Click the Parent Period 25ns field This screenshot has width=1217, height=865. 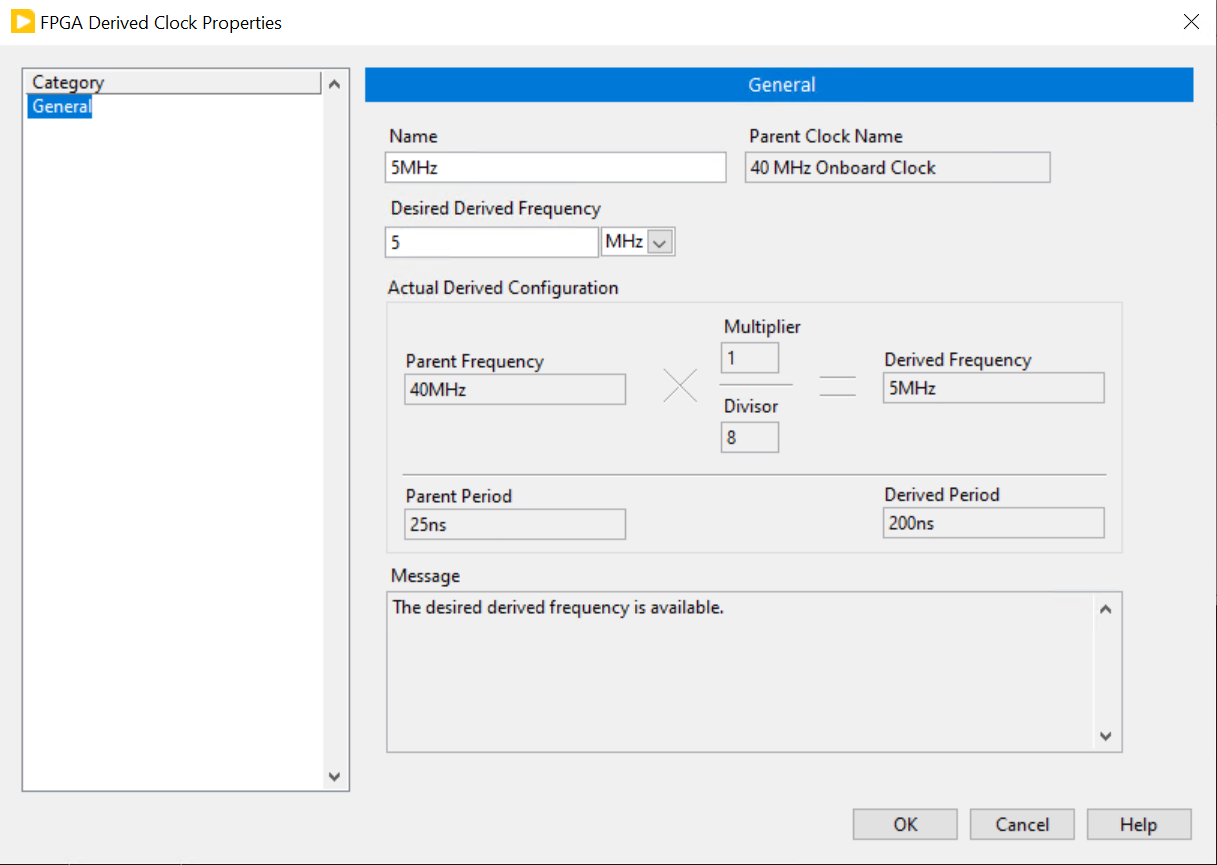tap(515, 524)
